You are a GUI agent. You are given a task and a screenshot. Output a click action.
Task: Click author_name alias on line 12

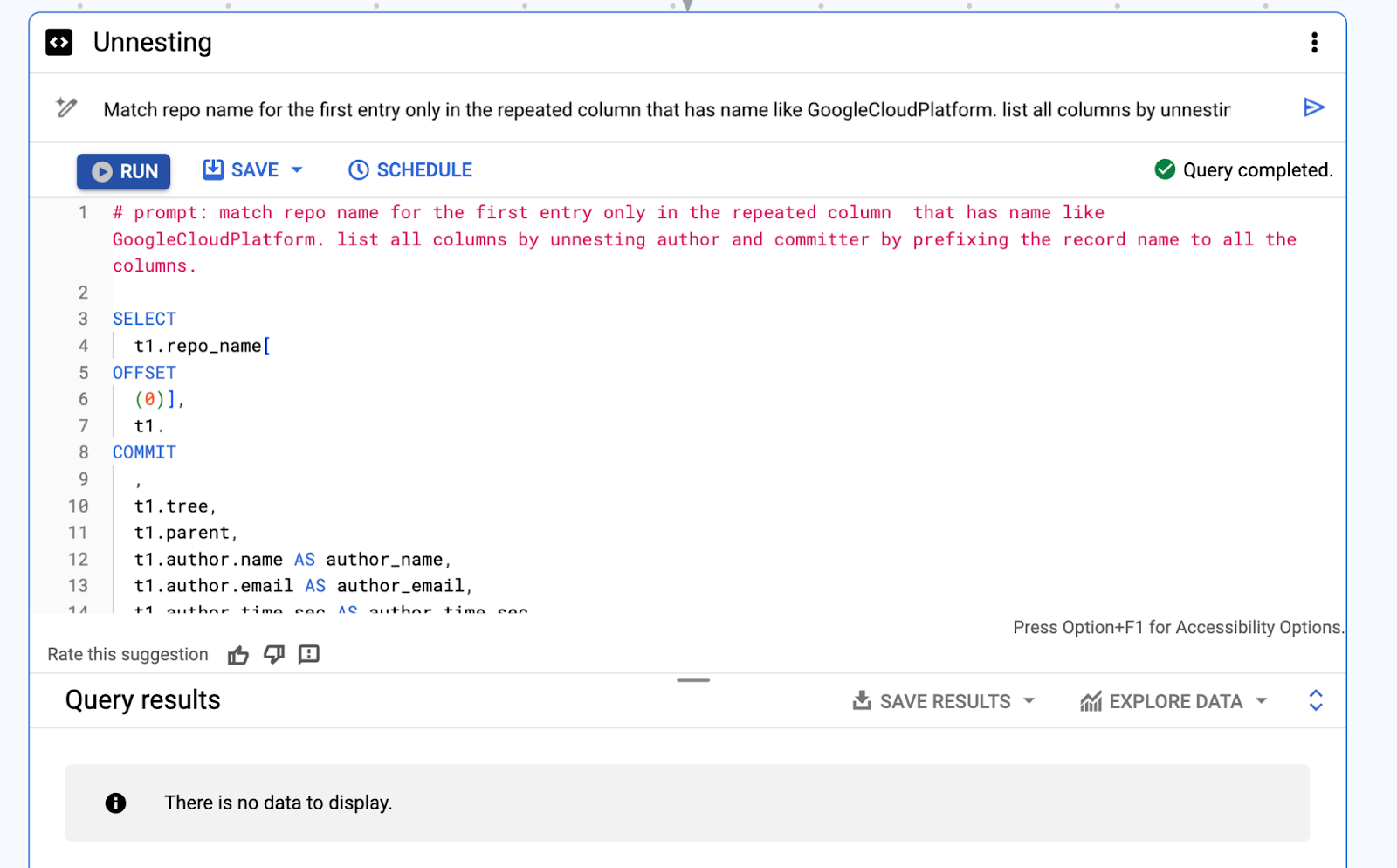point(384,560)
